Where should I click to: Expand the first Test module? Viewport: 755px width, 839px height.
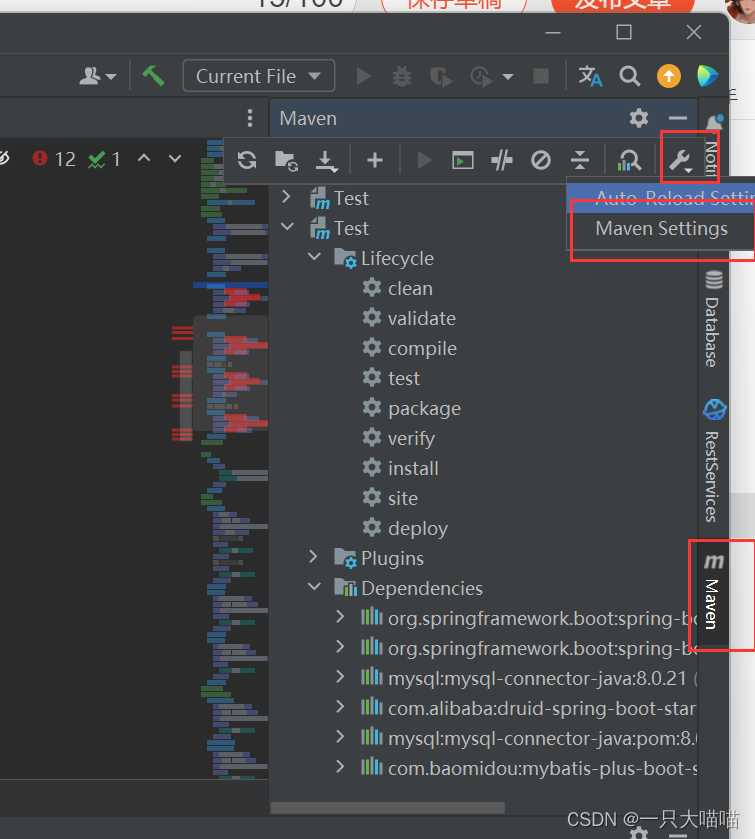[x=286, y=197]
